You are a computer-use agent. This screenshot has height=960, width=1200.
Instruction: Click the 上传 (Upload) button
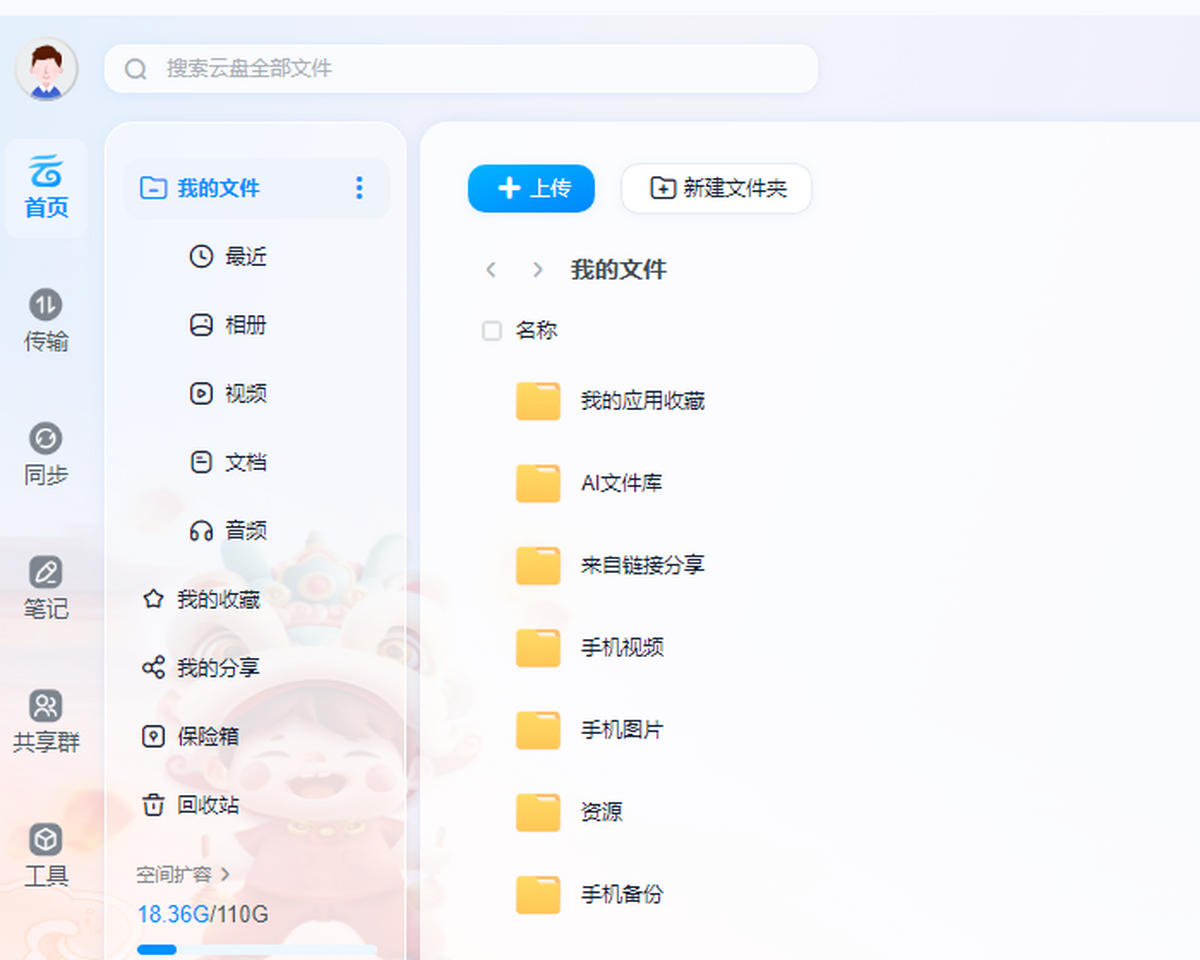[531, 188]
